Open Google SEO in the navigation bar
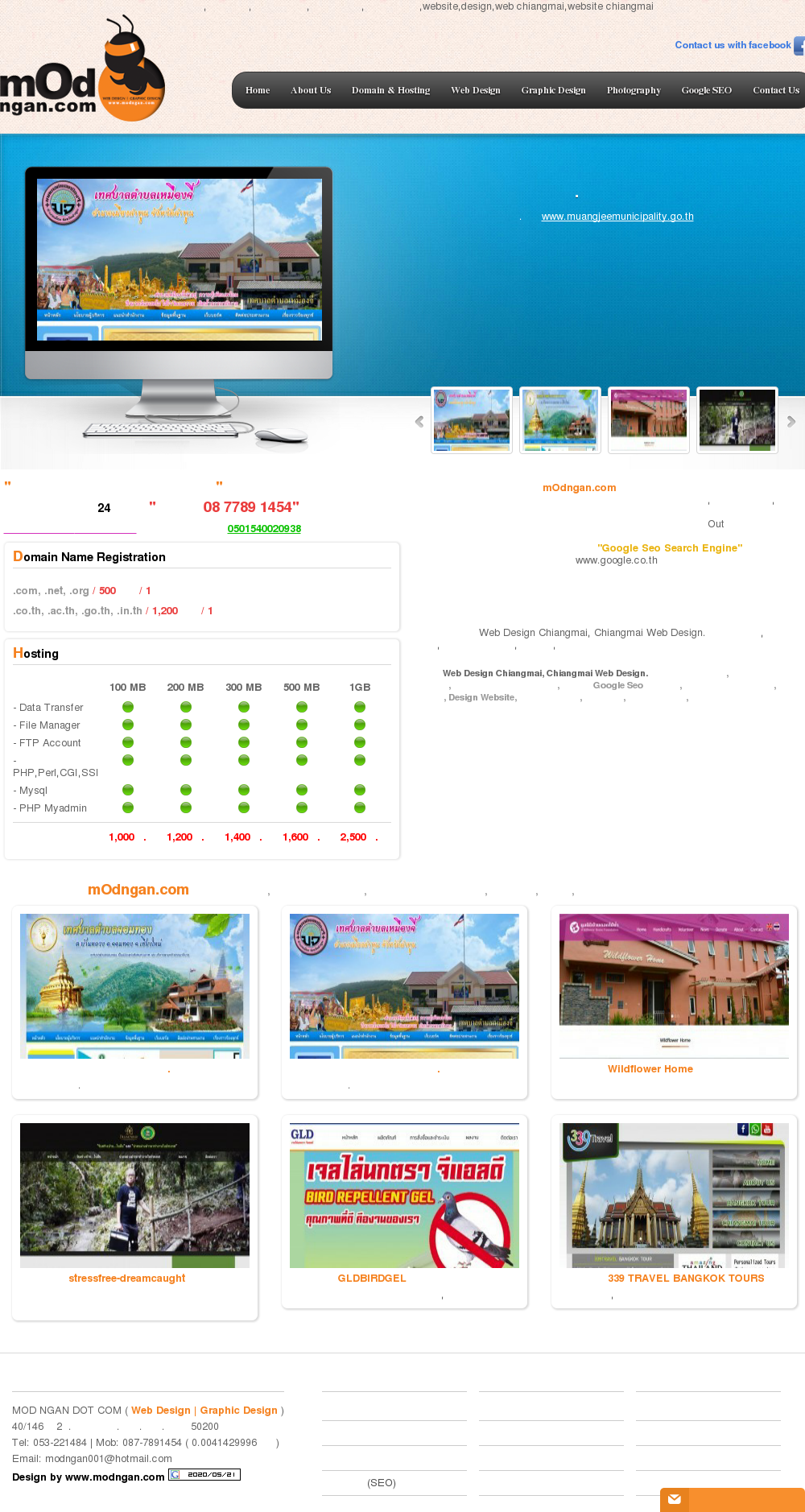Screen dimensions: 805x1512 707,90
